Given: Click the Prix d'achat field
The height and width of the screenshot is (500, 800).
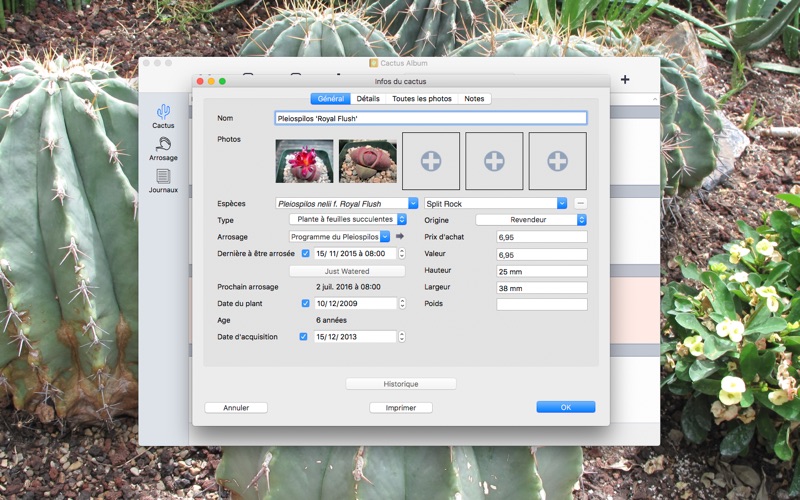Looking at the screenshot, I should pyautogui.click(x=542, y=237).
